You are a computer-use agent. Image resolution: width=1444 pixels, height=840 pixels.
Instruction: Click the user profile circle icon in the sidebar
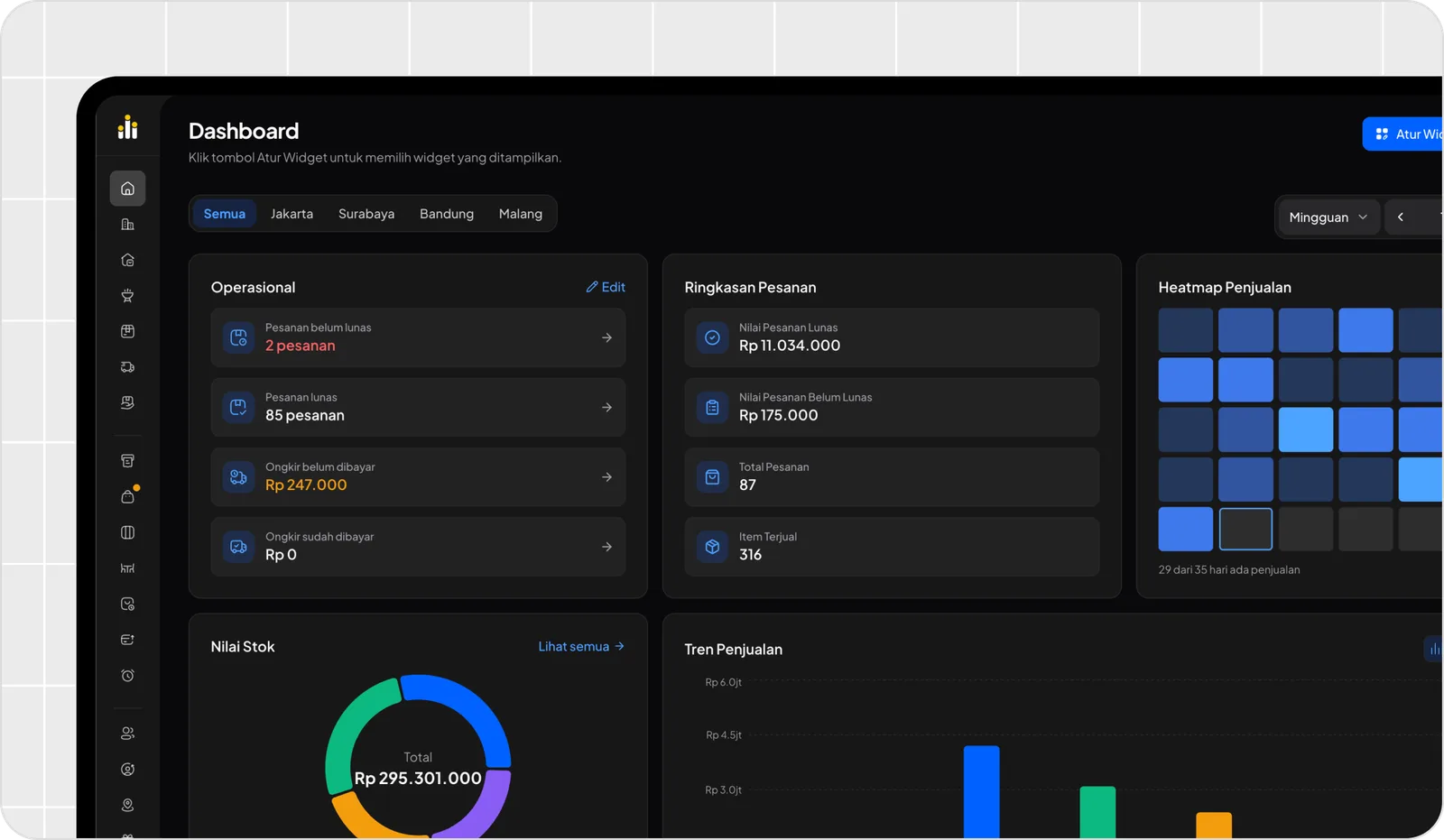tap(127, 770)
